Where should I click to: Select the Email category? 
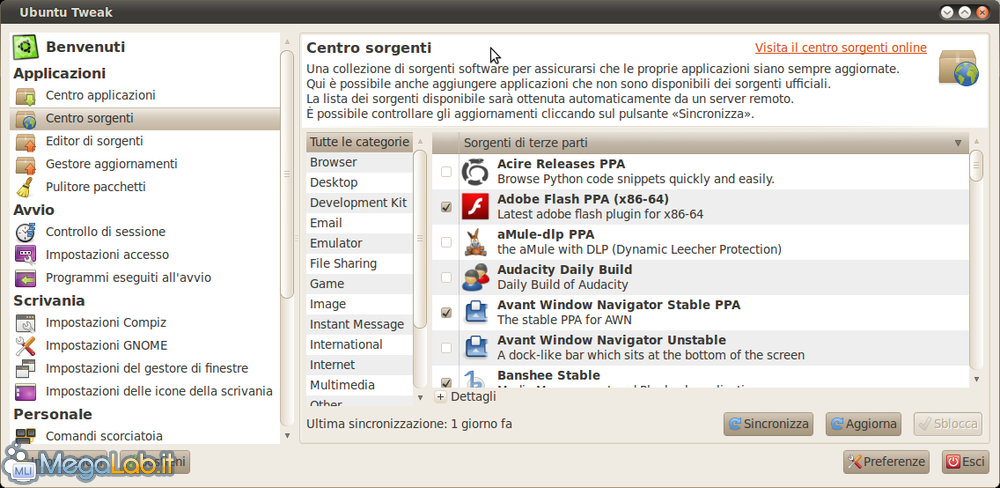359,223
